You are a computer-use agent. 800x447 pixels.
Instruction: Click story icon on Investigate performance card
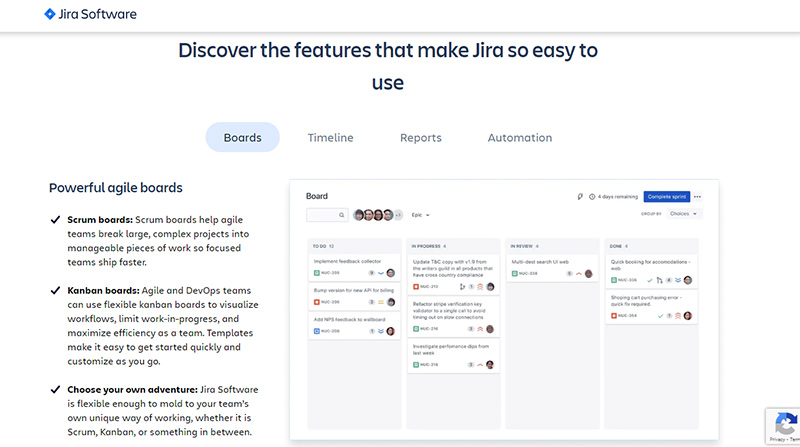click(416, 365)
